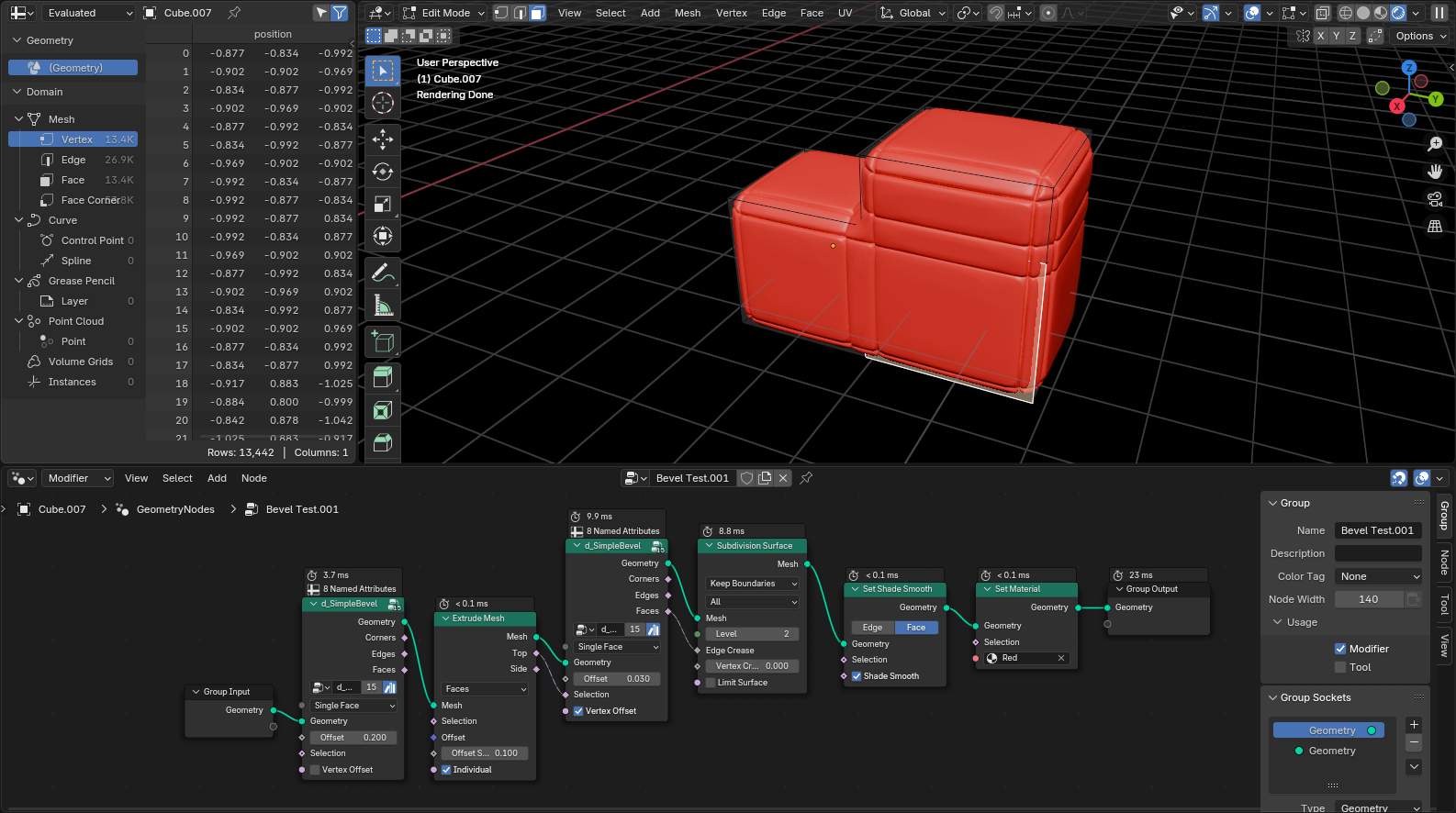The width and height of the screenshot is (1456, 813).
Task: Open the Keep Boundaries dropdown
Action: pyautogui.click(x=752, y=584)
